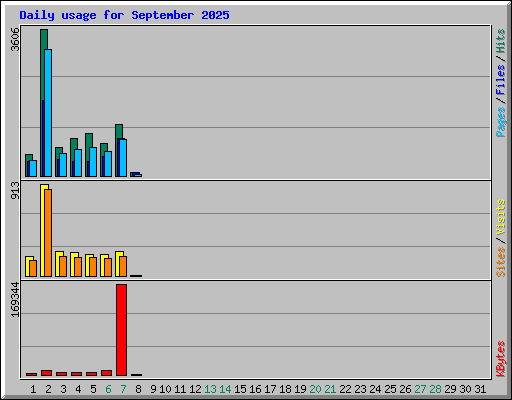Click the red KBytes bar for day 6

coord(106,373)
